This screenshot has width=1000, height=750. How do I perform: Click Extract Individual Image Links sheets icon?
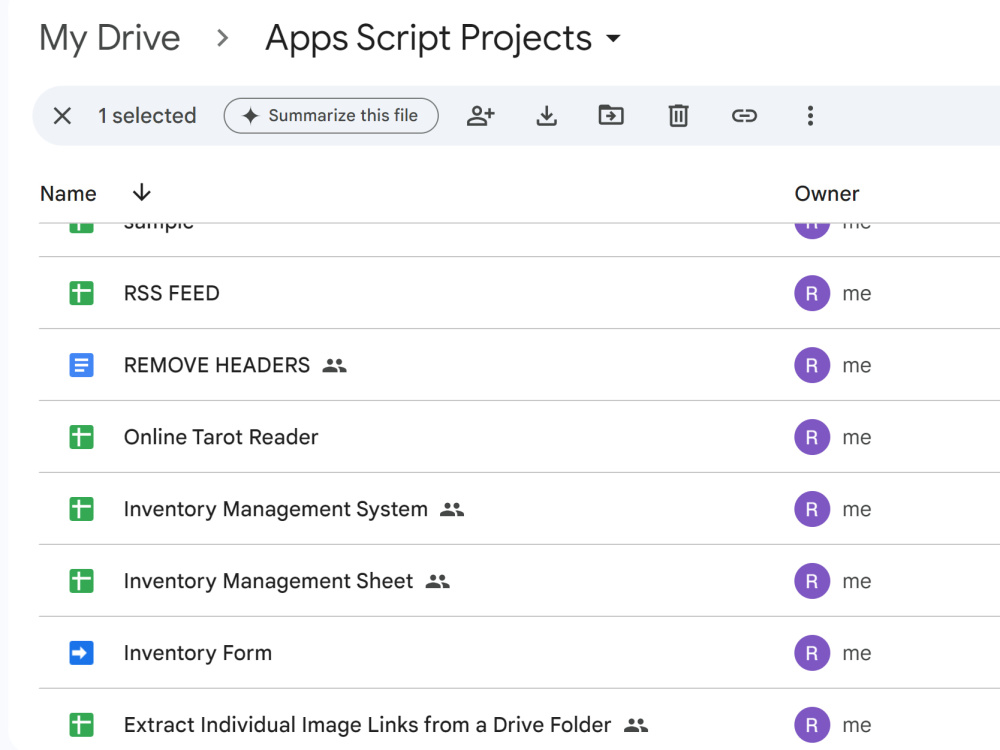[x=81, y=725]
